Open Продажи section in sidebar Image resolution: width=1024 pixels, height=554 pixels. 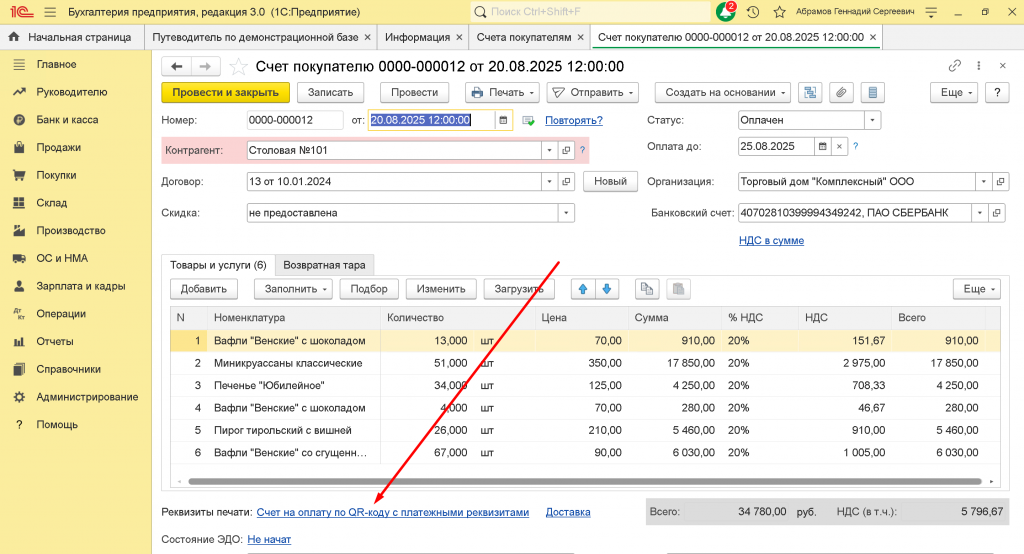58,147
